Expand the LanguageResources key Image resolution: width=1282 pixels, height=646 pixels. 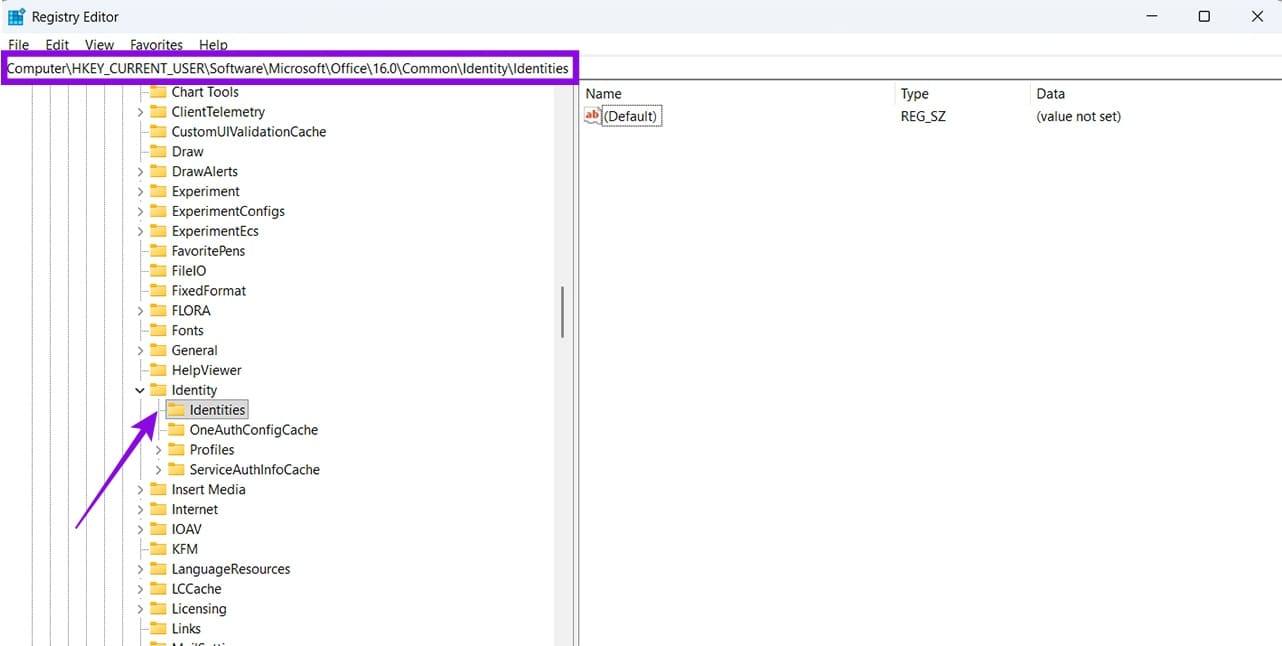pos(140,569)
